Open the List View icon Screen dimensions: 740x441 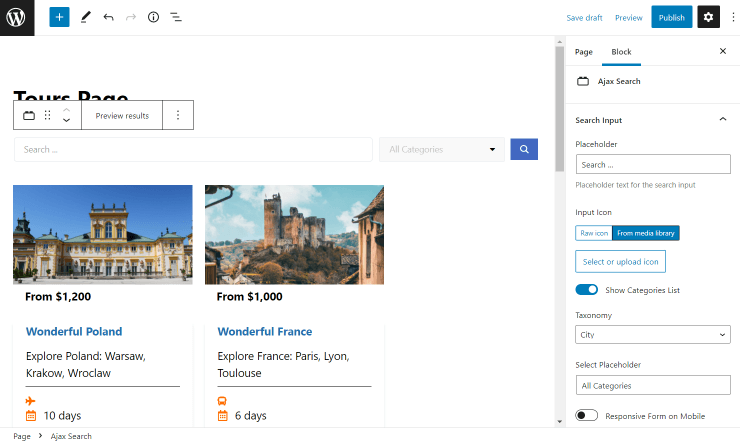pyautogui.click(x=176, y=17)
